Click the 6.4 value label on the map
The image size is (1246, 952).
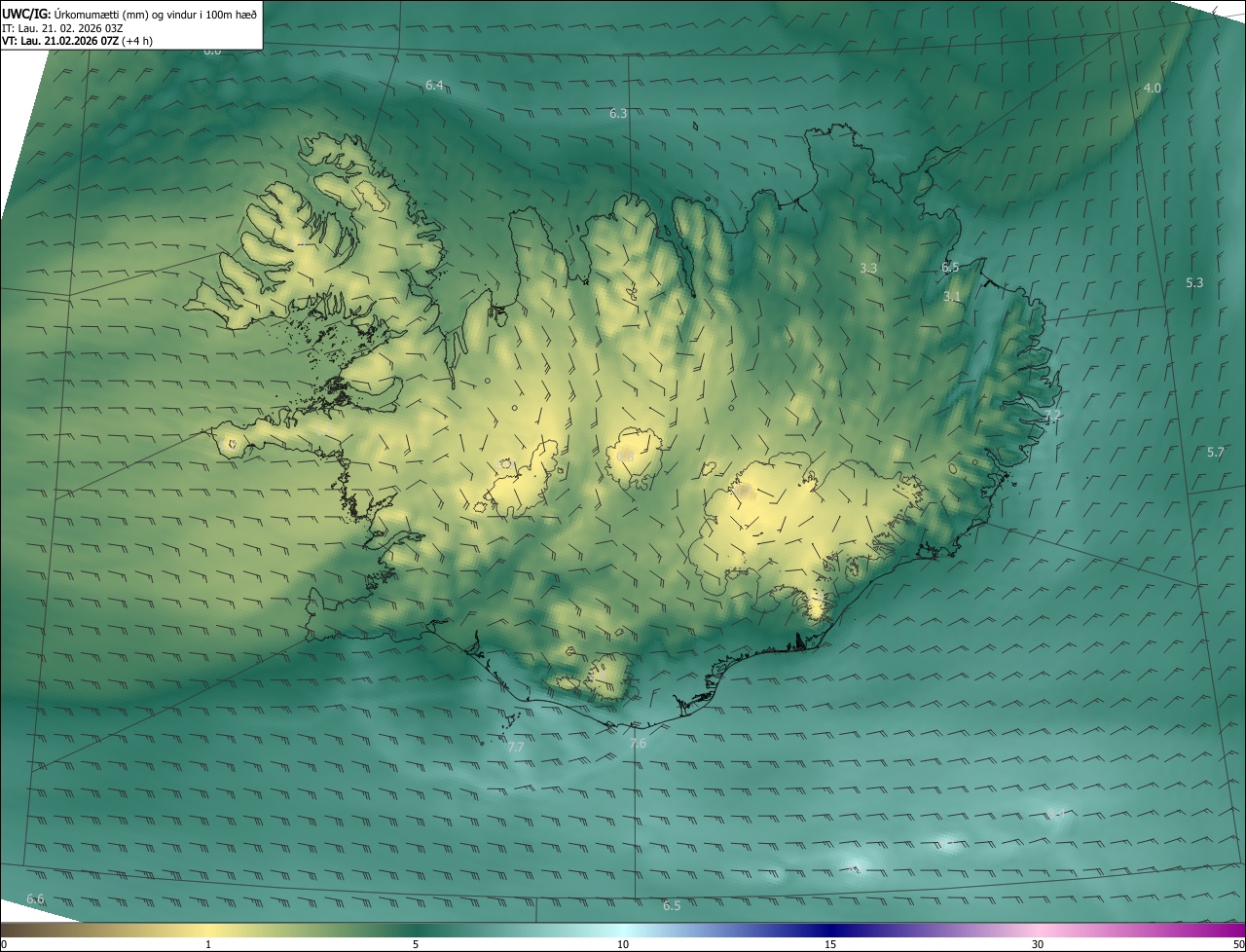click(x=434, y=86)
